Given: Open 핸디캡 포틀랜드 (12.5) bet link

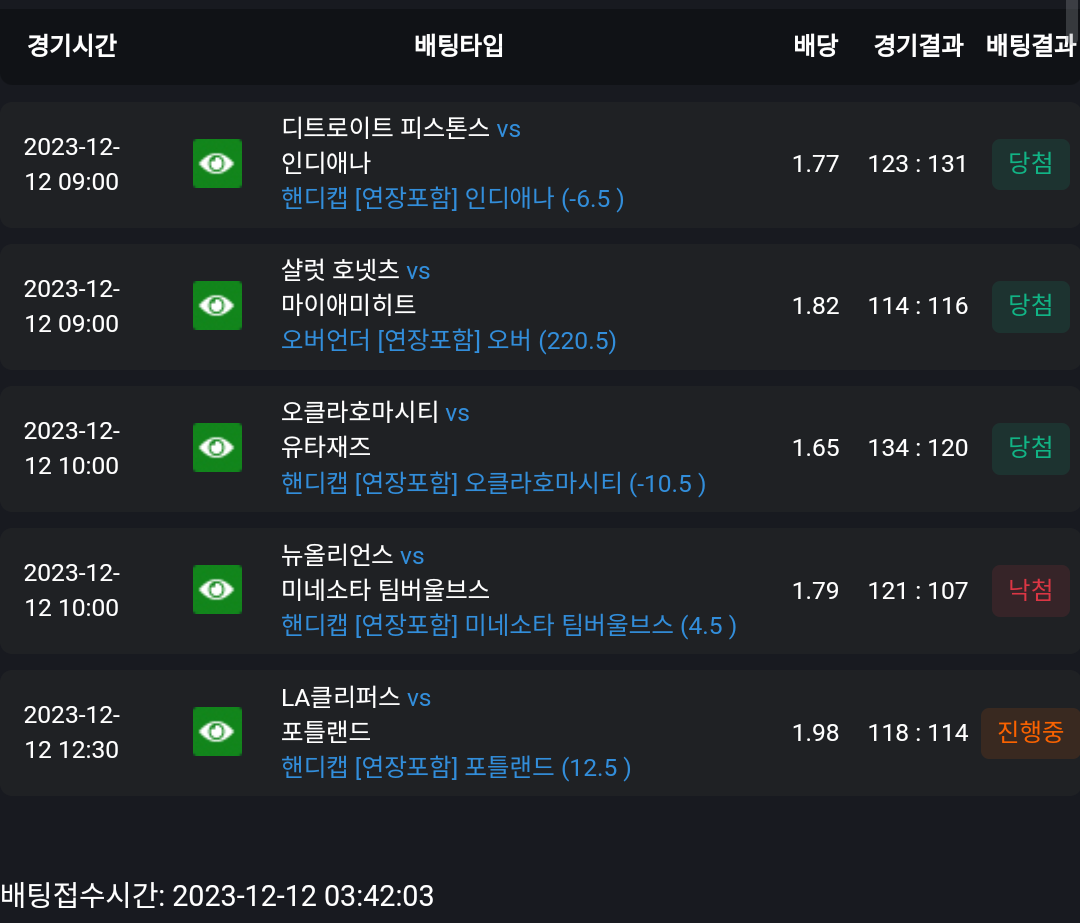Looking at the screenshot, I should click(x=456, y=767).
